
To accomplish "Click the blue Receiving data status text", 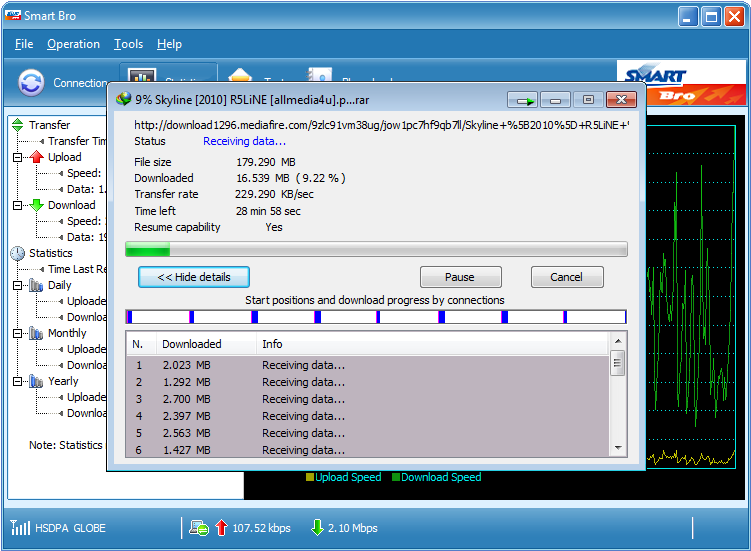I will [244, 141].
